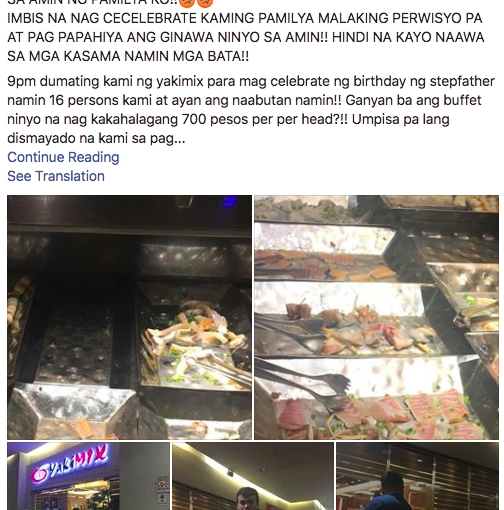Image resolution: width=504 pixels, height=510 pixels.
Task: Click the caps line starting "IMBIS NA NAG CECELEBRATE"
Action: (x=245, y=18)
